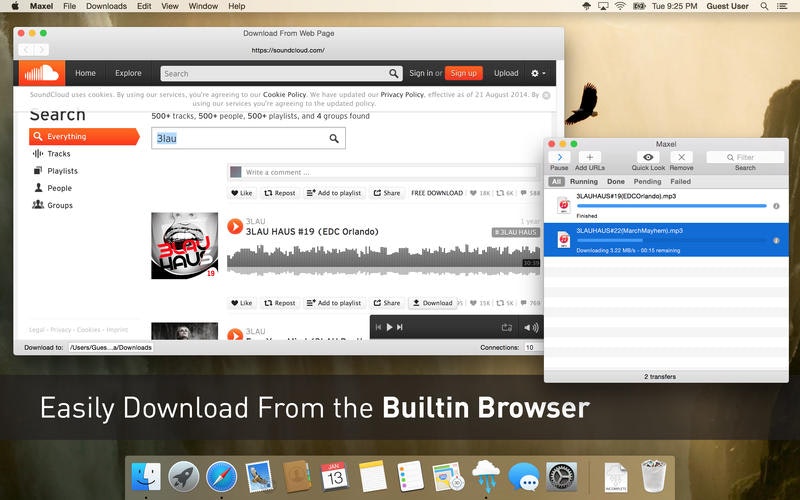Screen dimensions: 800x500
Task: Filter search results by Playlists
Action: click(x=55, y=171)
